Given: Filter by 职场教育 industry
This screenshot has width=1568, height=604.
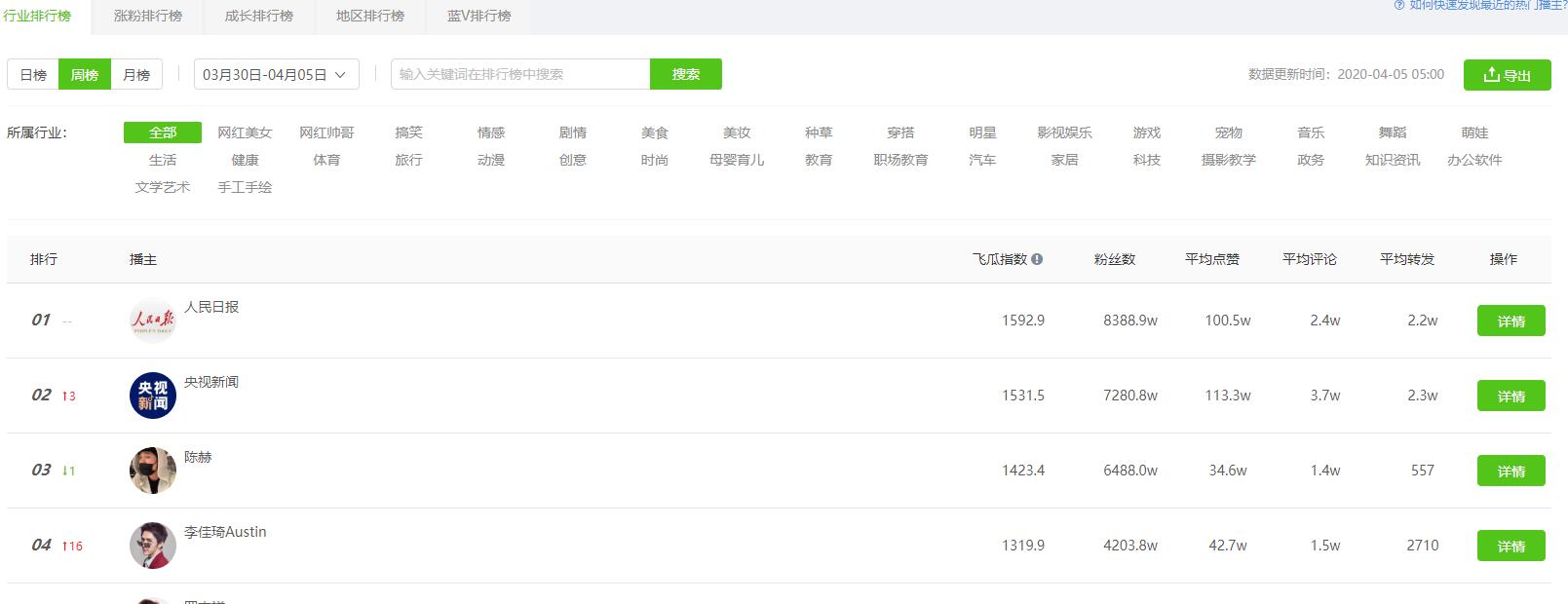Looking at the screenshot, I should pos(900,160).
